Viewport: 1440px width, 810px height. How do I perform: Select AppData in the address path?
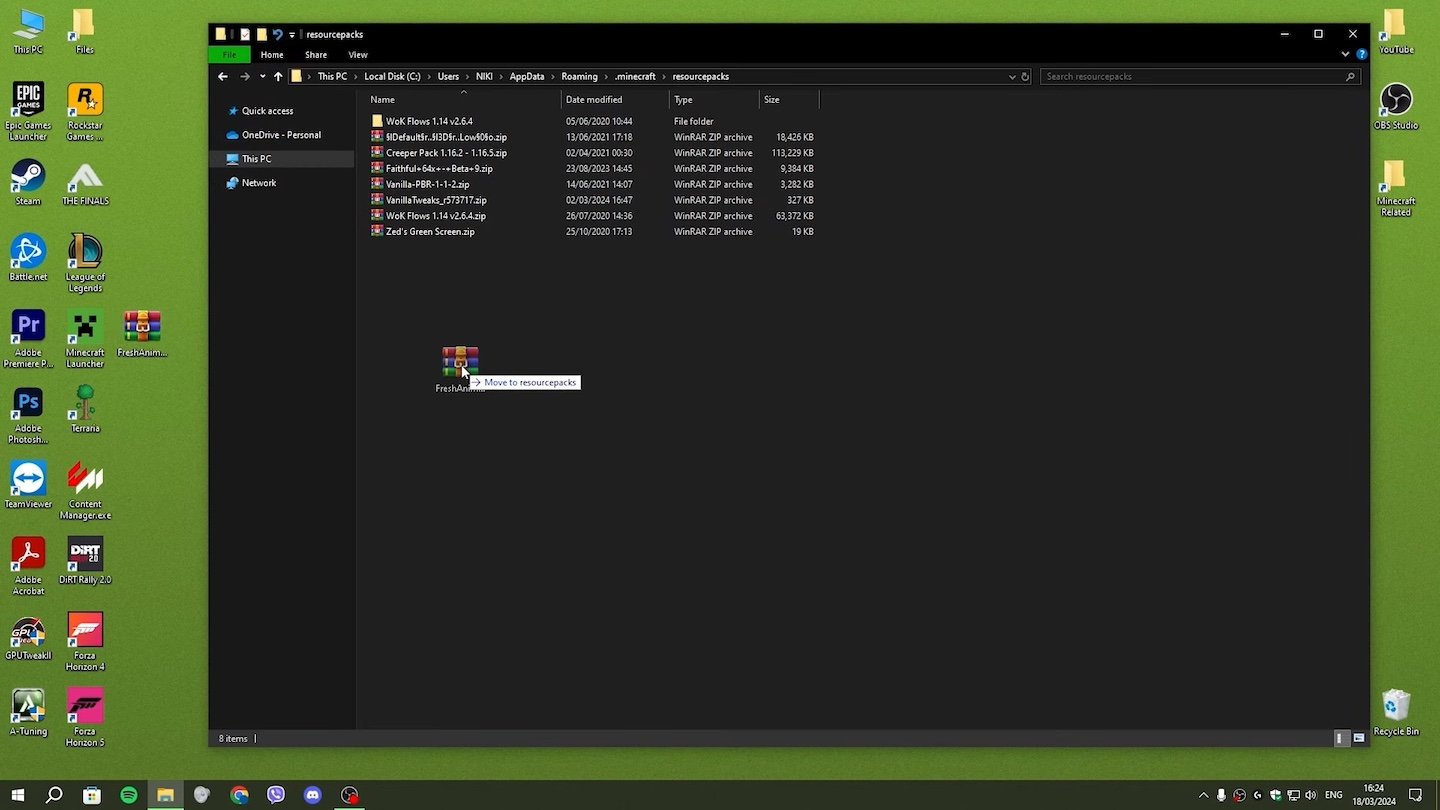point(527,76)
